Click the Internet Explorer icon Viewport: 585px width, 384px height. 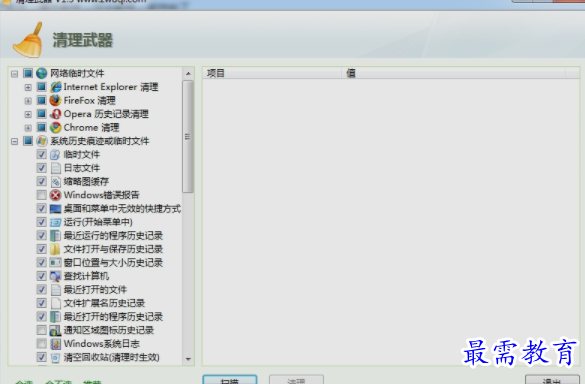point(55,87)
